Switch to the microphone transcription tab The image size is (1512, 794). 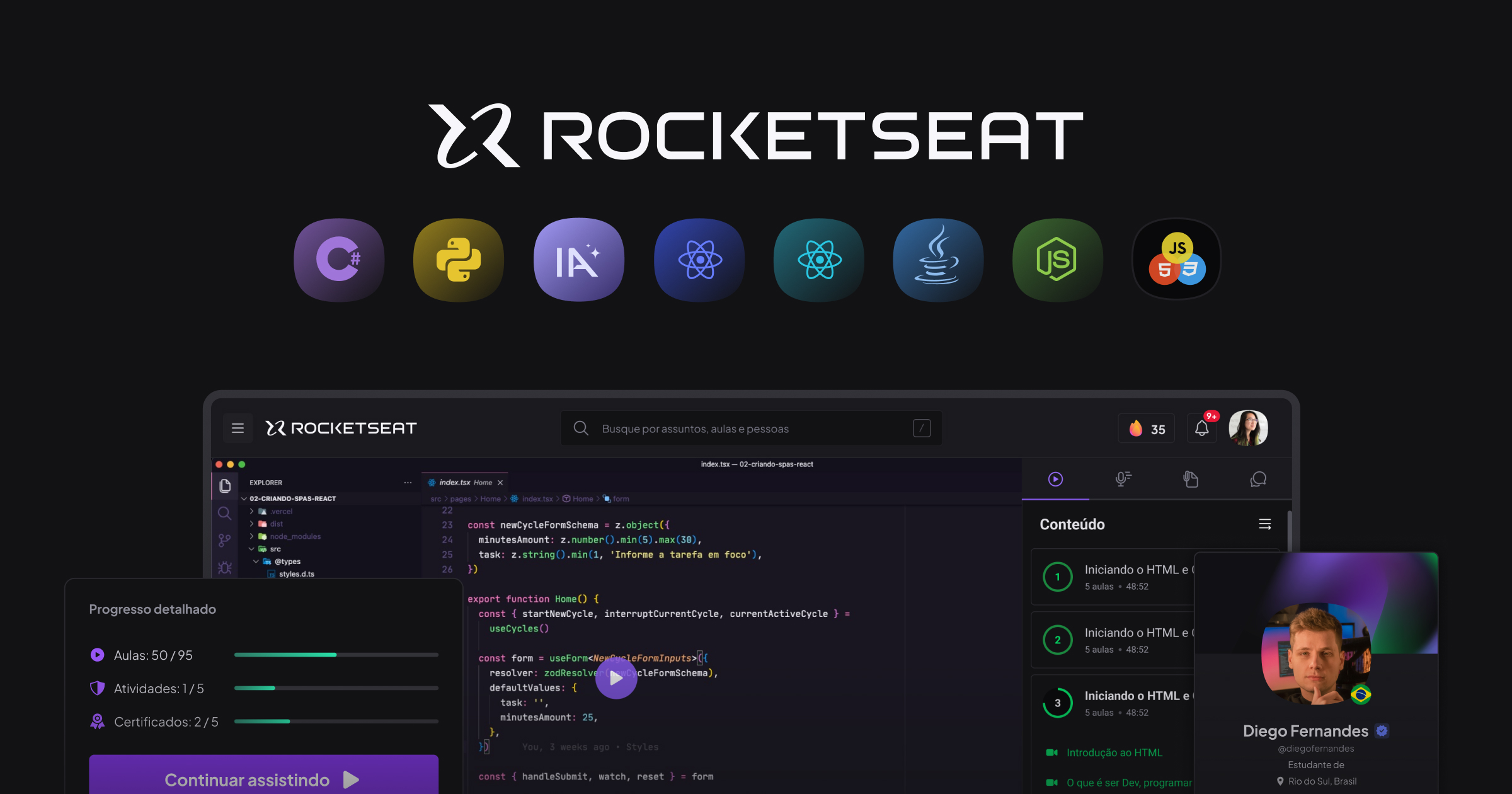(1123, 480)
